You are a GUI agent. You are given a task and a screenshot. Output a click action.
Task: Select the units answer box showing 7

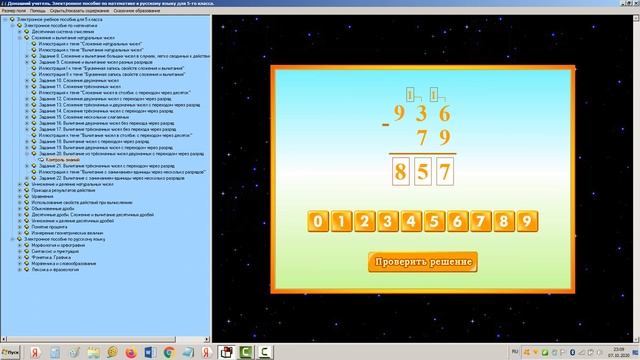tap(445, 171)
